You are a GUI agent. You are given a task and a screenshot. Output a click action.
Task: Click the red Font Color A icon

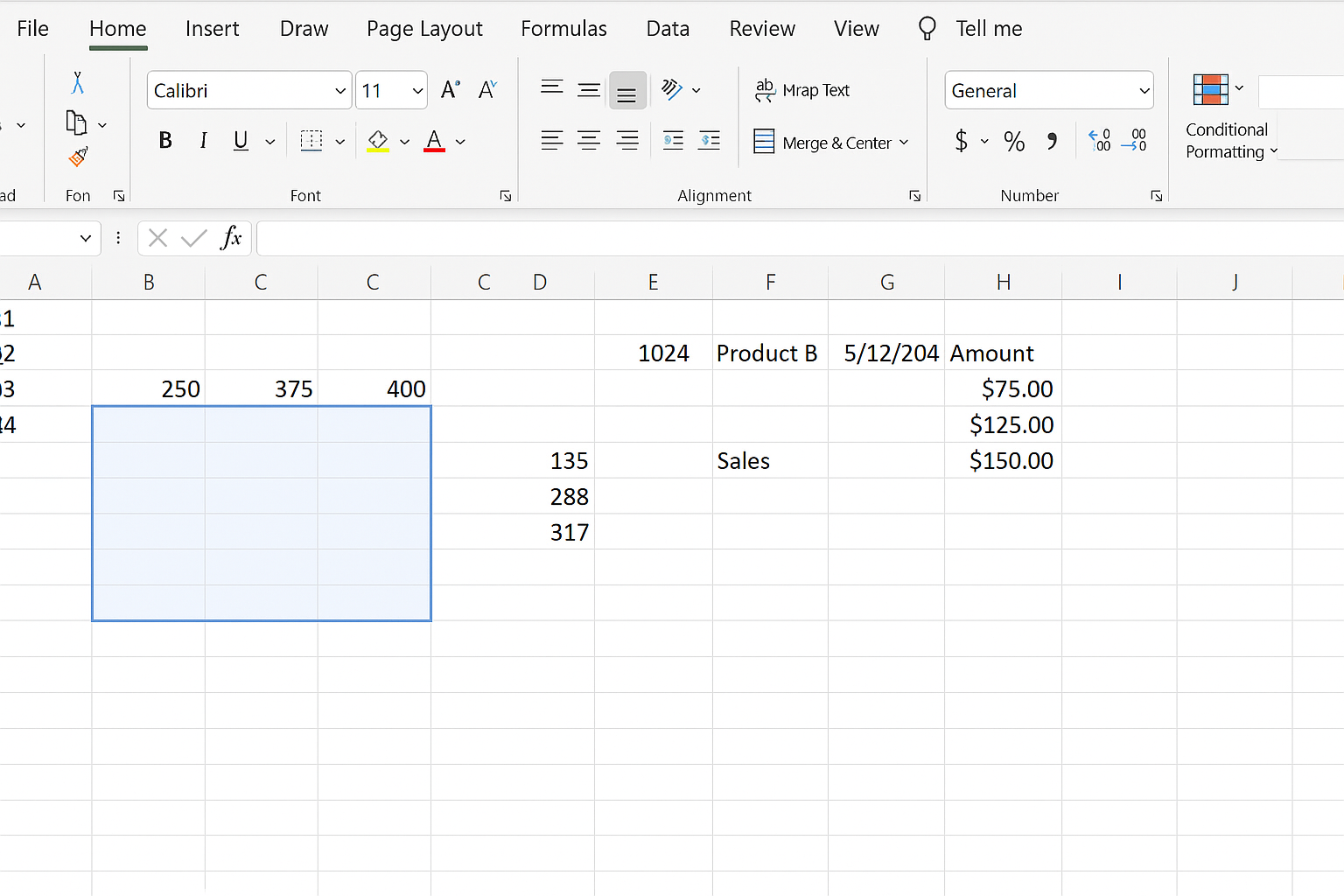[x=434, y=141]
